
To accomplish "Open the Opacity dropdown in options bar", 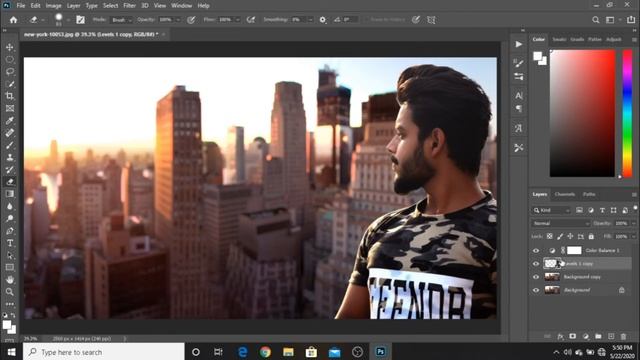I will pyautogui.click(x=178, y=20).
